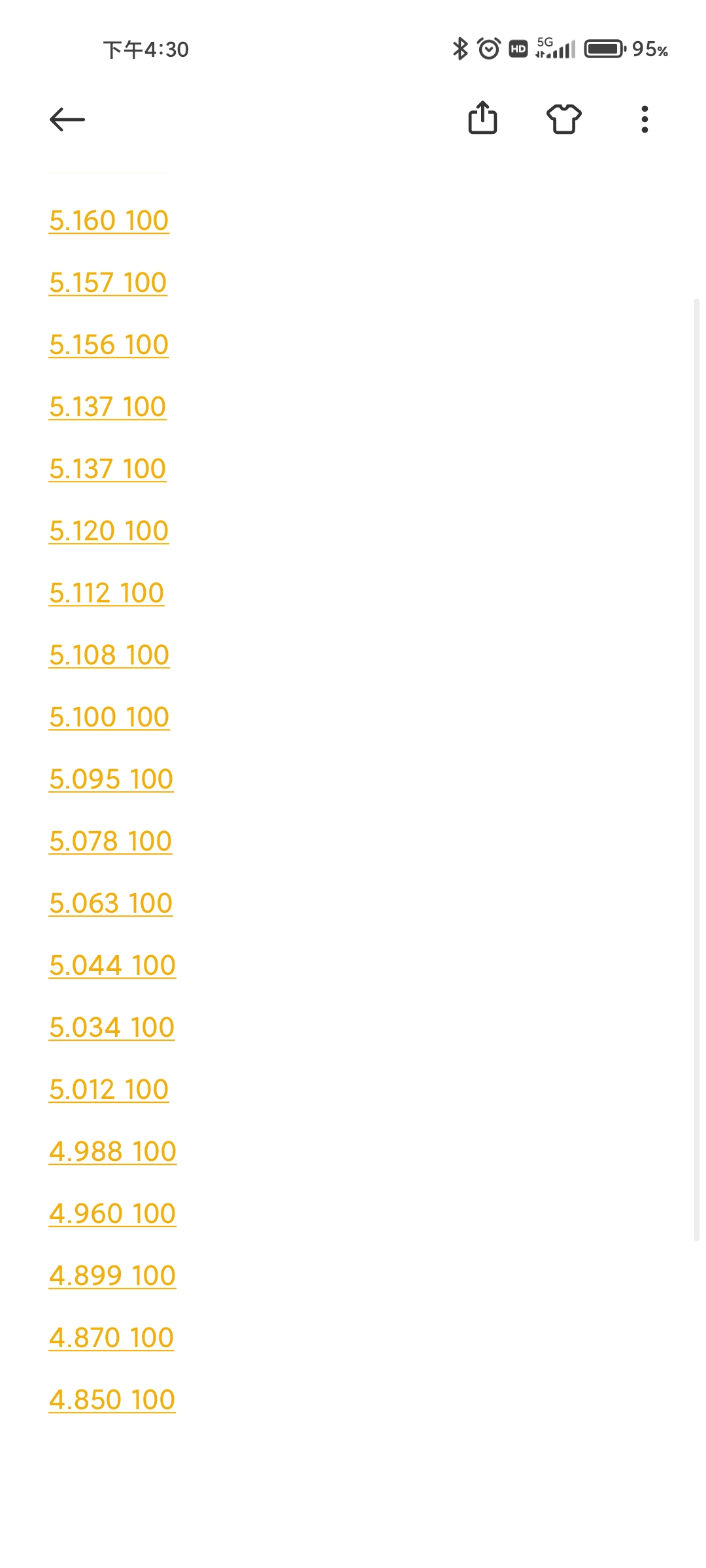
Task: Click the vertical scrollbar on the right
Action: 696,770
